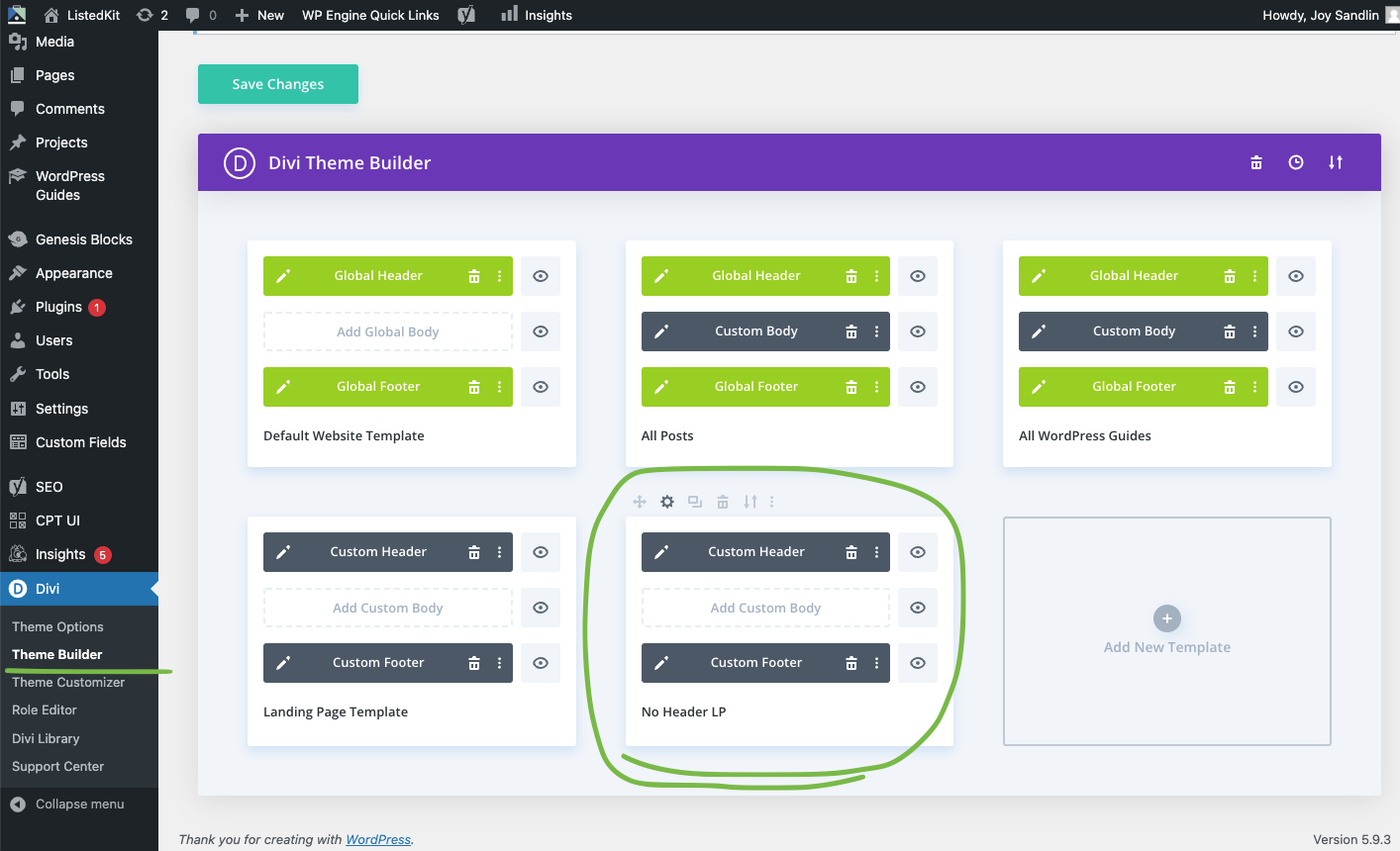This screenshot has height=851, width=1400.
Task: Edit Custom Footer in No Header LP template
Action: click(x=661, y=663)
